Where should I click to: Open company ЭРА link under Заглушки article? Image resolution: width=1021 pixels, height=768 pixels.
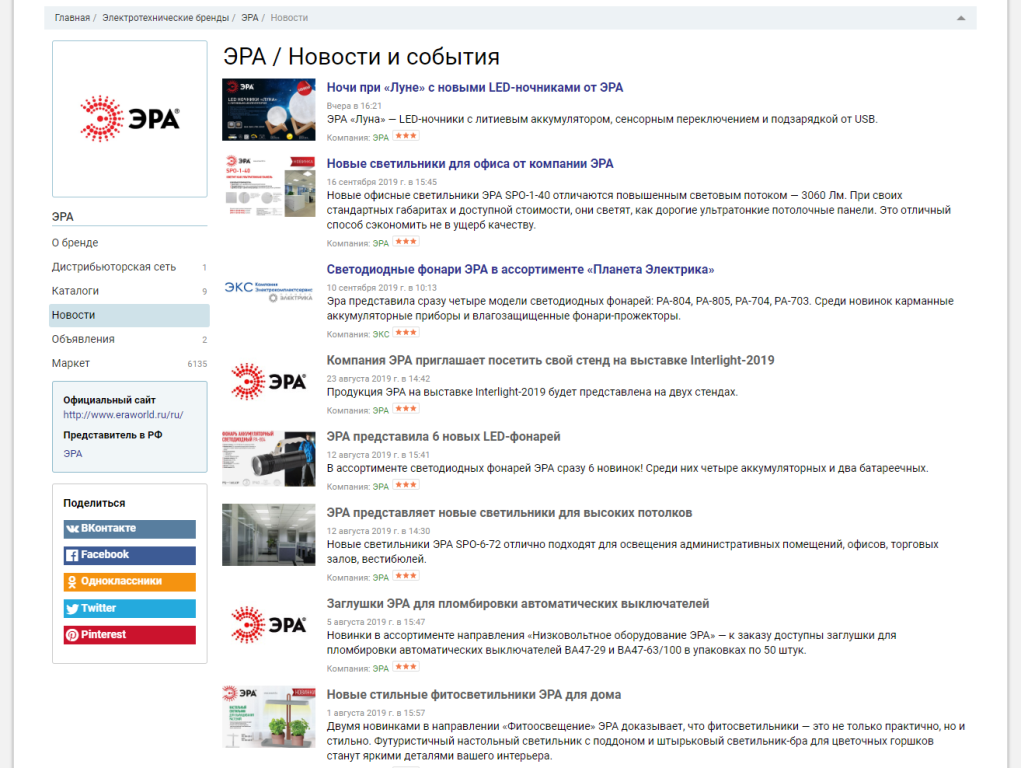380,669
